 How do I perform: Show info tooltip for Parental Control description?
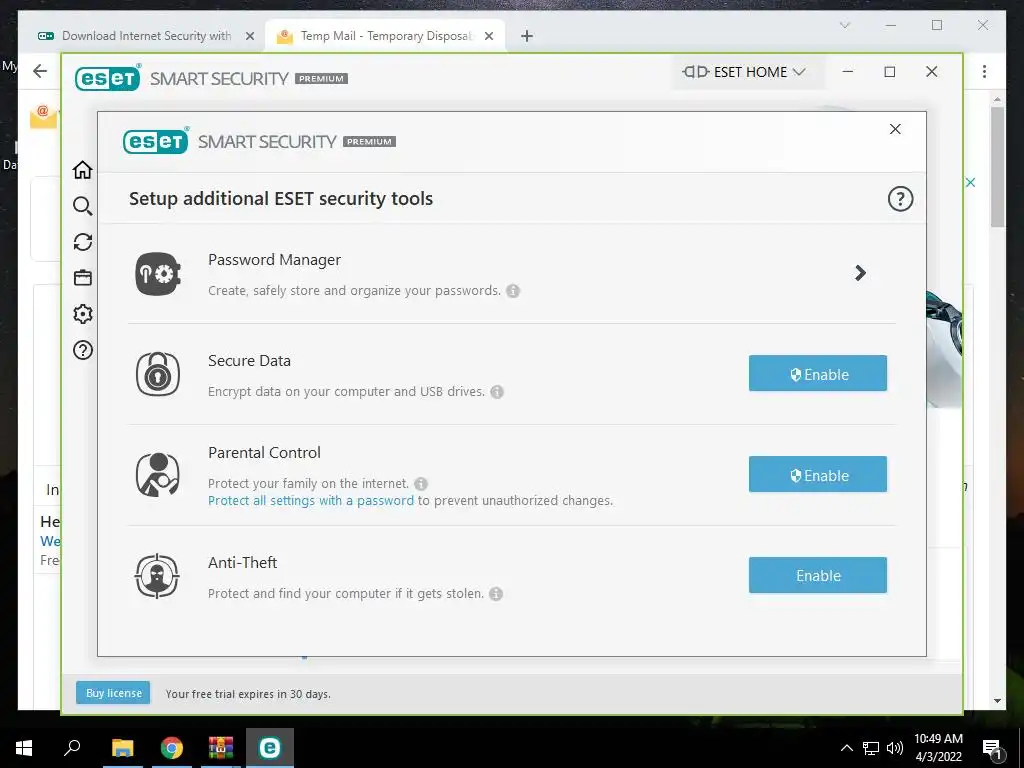pyautogui.click(x=421, y=484)
